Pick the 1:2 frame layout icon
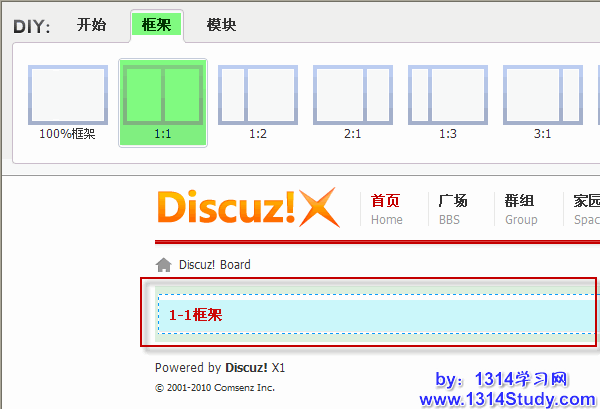The image size is (600, 409). click(x=258, y=96)
